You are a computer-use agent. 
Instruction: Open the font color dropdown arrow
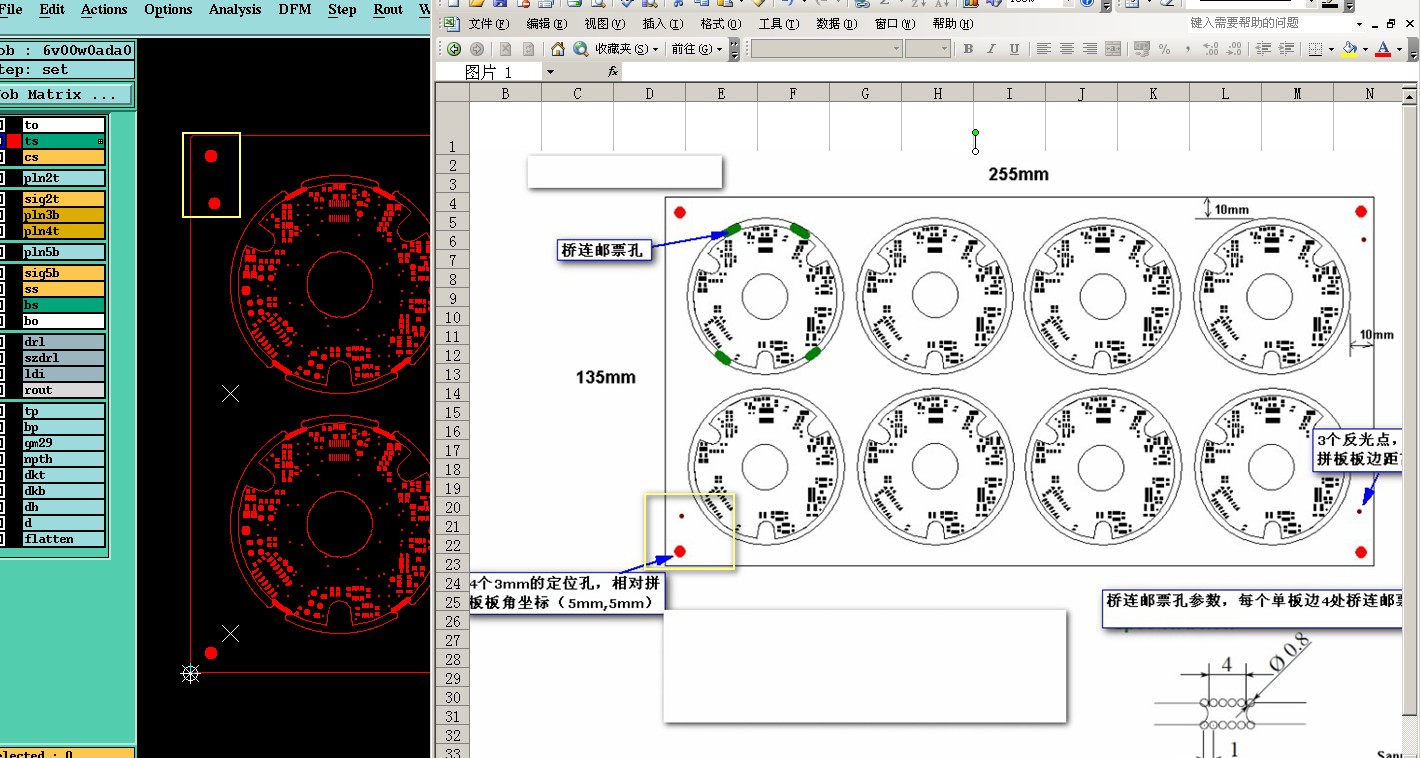pos(1399,48)
